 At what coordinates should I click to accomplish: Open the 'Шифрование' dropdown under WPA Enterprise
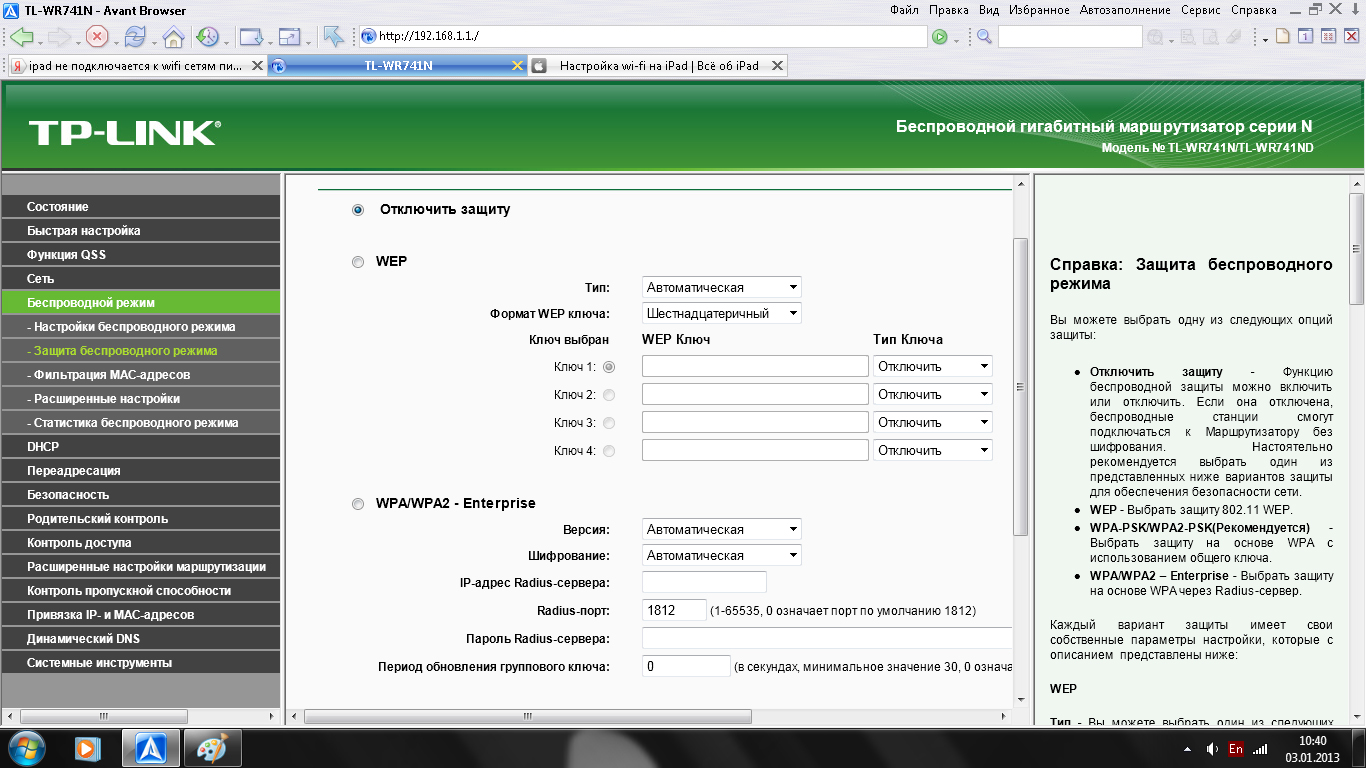[x=721, y=556]
